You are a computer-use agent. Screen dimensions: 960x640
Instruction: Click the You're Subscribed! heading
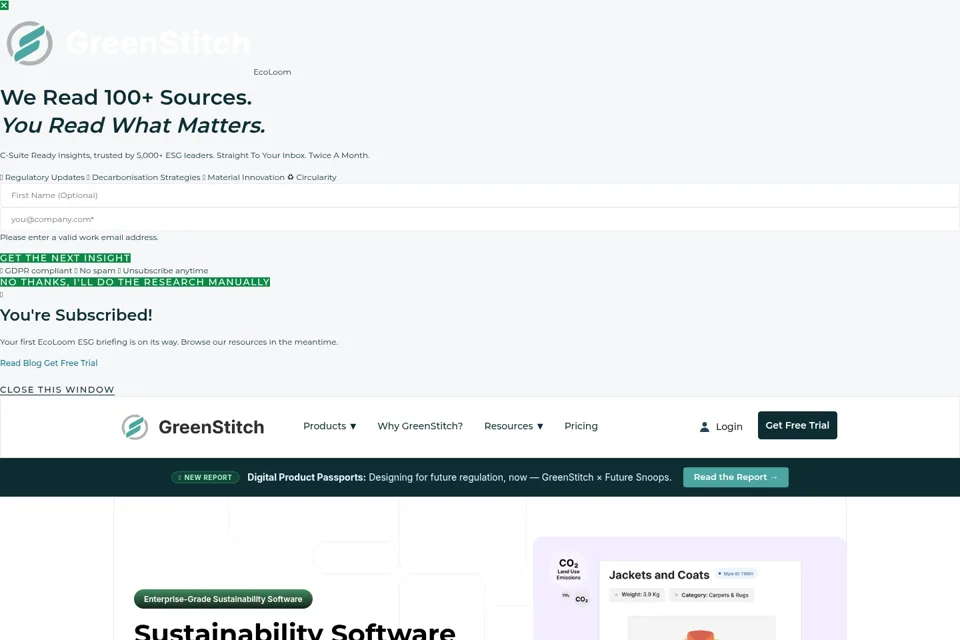pos(76,315)
